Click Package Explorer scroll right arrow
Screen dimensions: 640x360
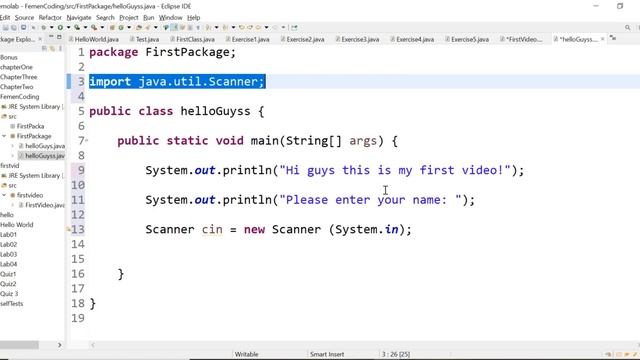pyautogui.click(x=60, y=345)
